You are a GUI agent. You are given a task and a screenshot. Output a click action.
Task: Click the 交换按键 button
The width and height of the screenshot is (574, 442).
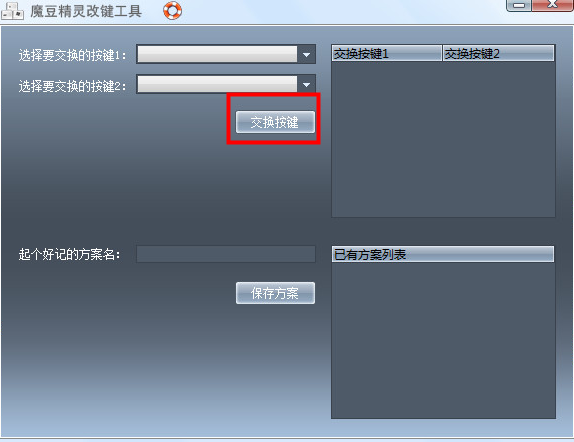(275, 122)
